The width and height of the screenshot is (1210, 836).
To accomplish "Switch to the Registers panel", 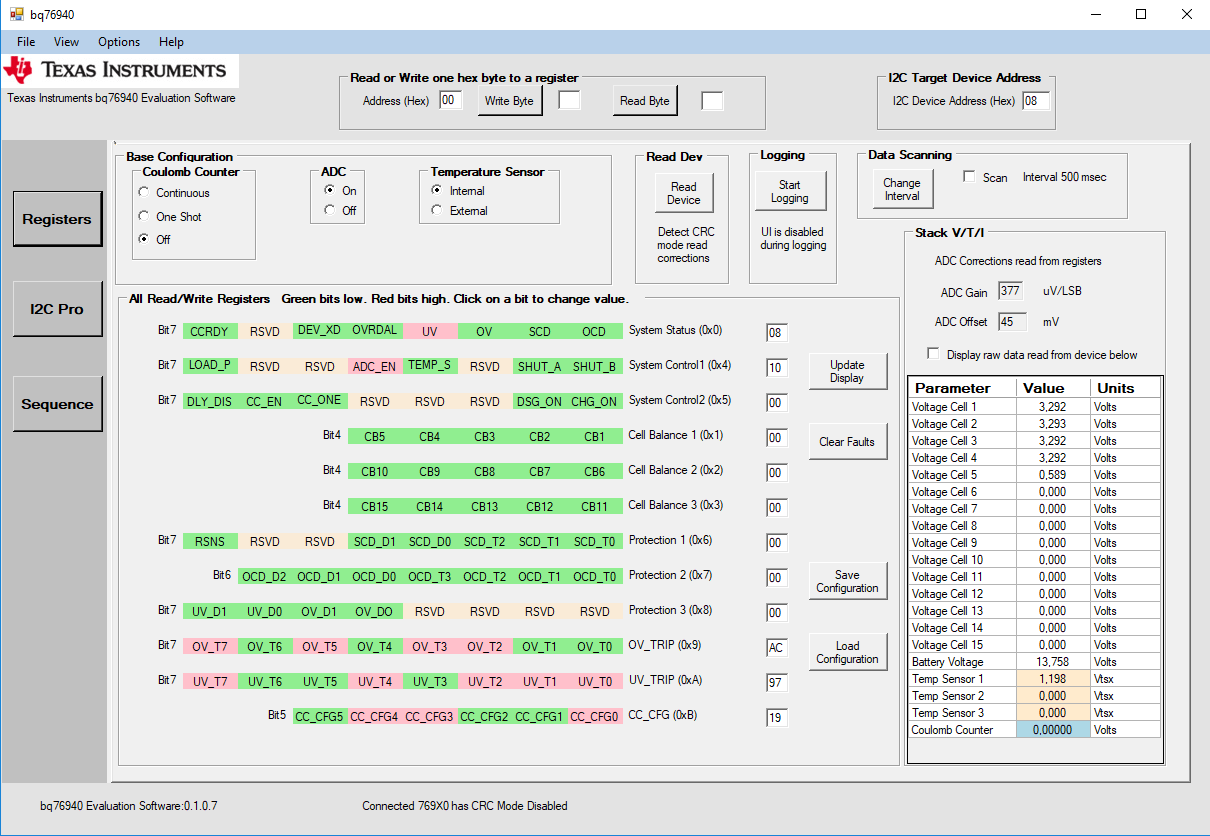I will pyautogui.click(x=57, y=219).
